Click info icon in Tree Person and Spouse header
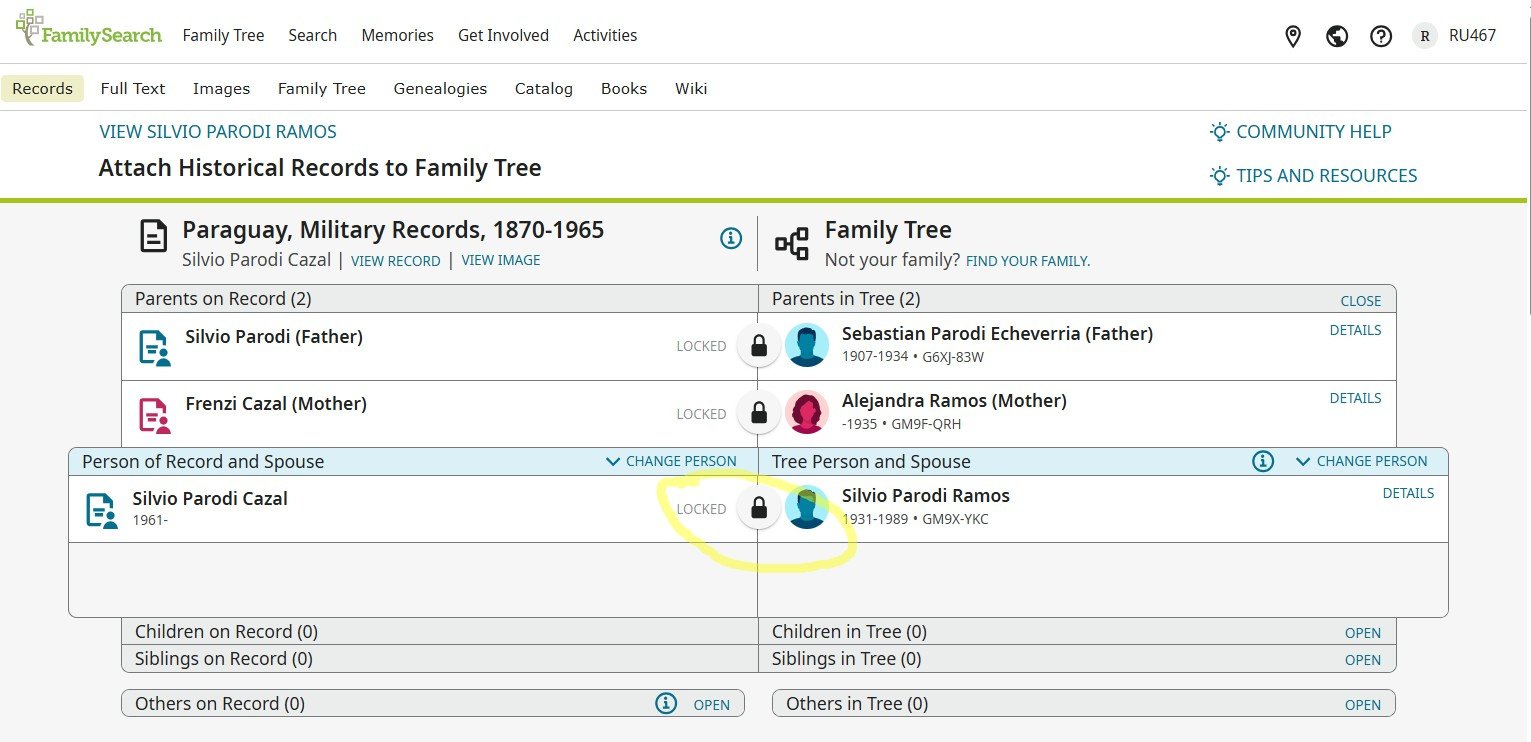The height and width of the screenshot is (742, 1531). click(1263, 461)
